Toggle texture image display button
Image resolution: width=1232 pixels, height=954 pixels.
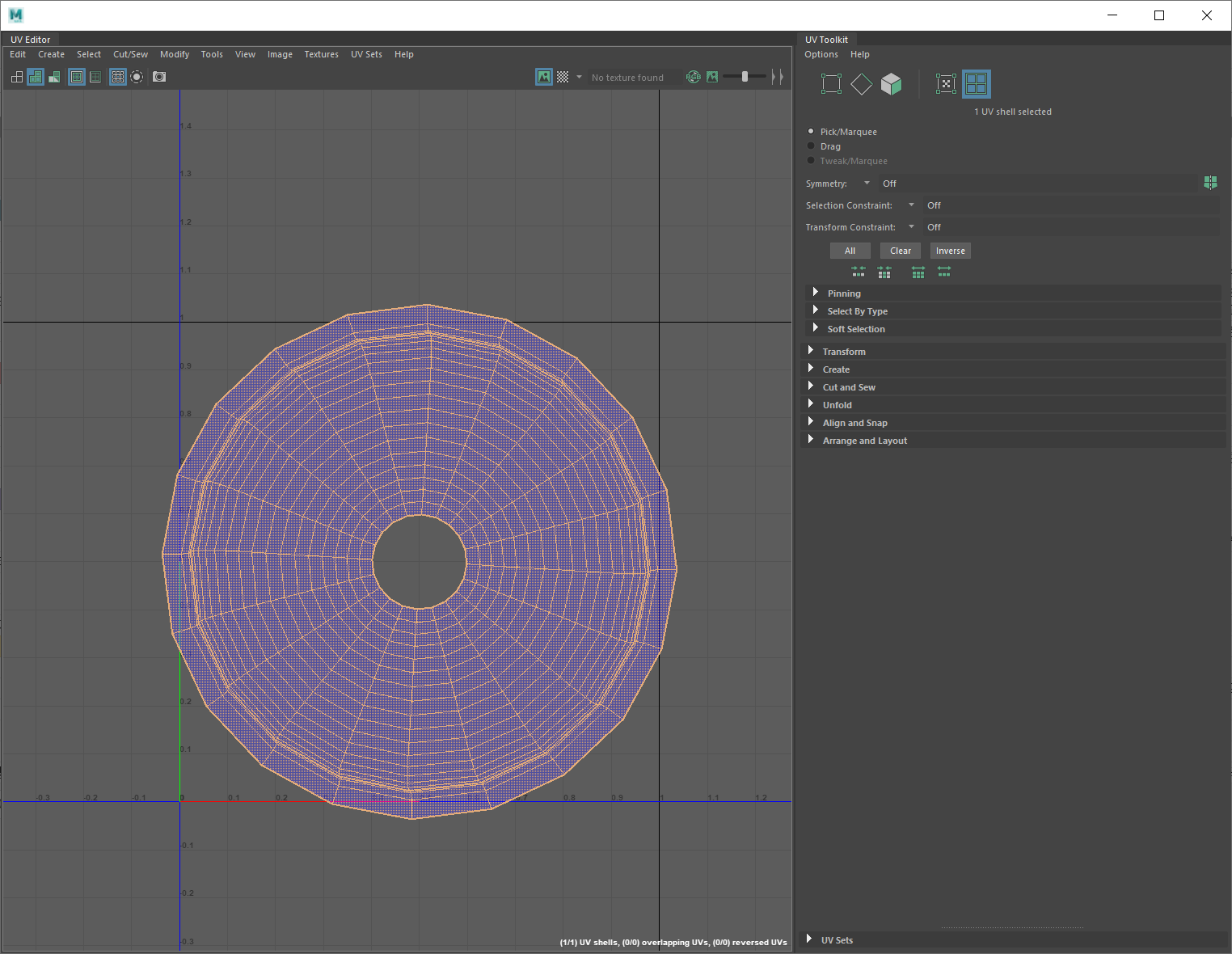click(544, 77)
